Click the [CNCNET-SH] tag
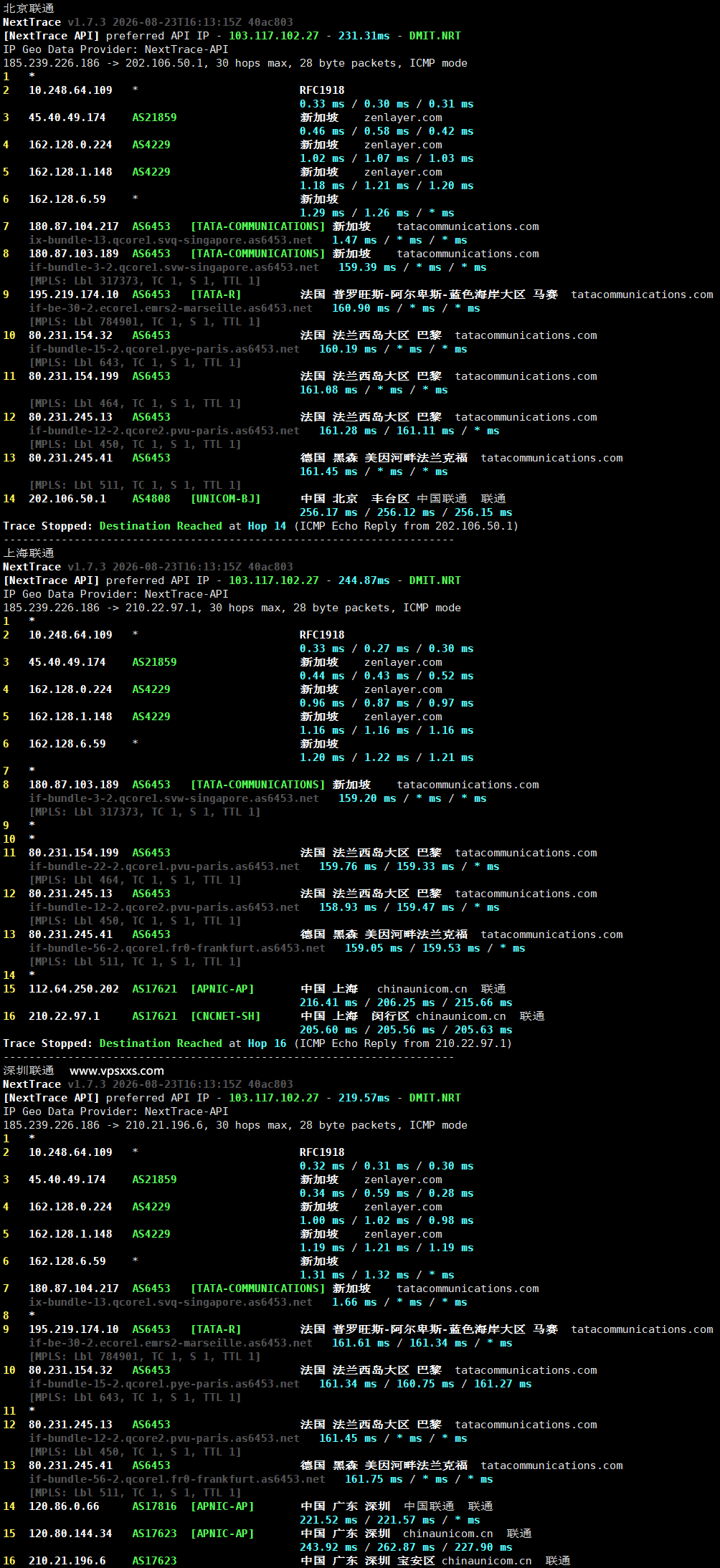The image size is (720, 1568). click(226, 1016)
